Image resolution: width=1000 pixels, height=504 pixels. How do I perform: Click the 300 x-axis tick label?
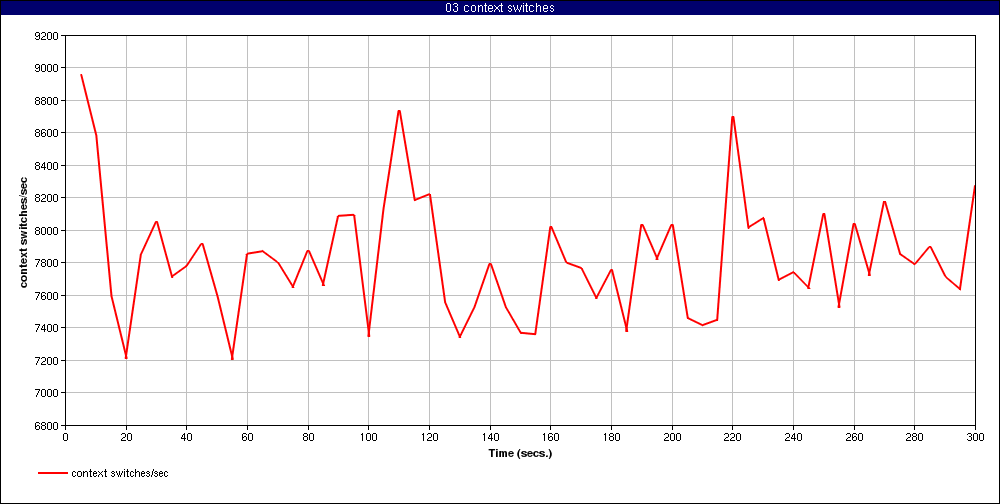[x=975, y=438]
